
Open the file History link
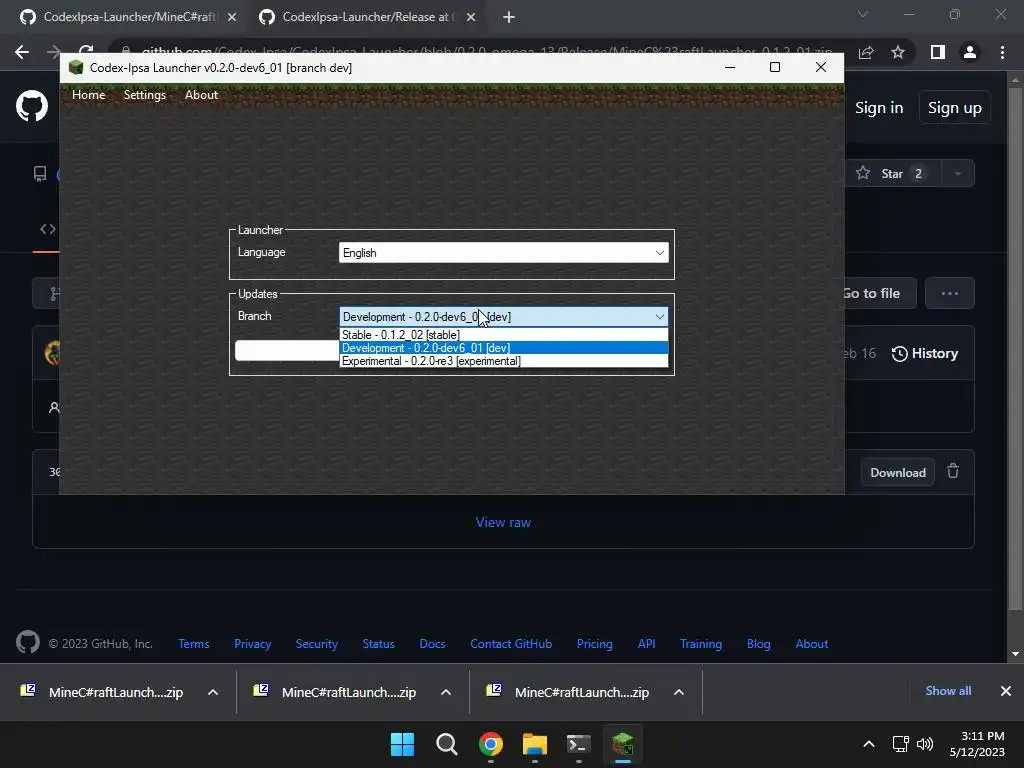click(x=925, y=353)
